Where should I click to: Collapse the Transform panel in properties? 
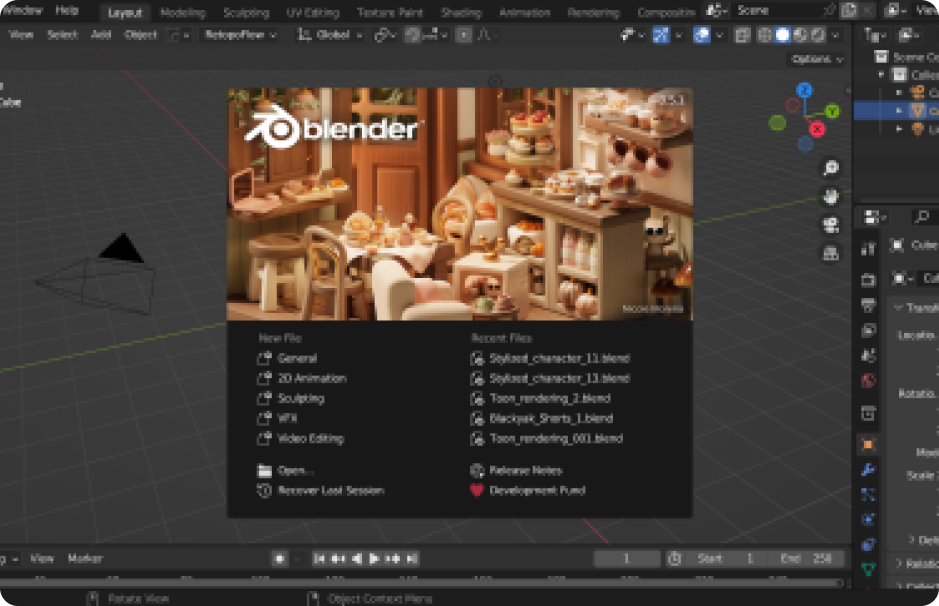tap(898, 308)
